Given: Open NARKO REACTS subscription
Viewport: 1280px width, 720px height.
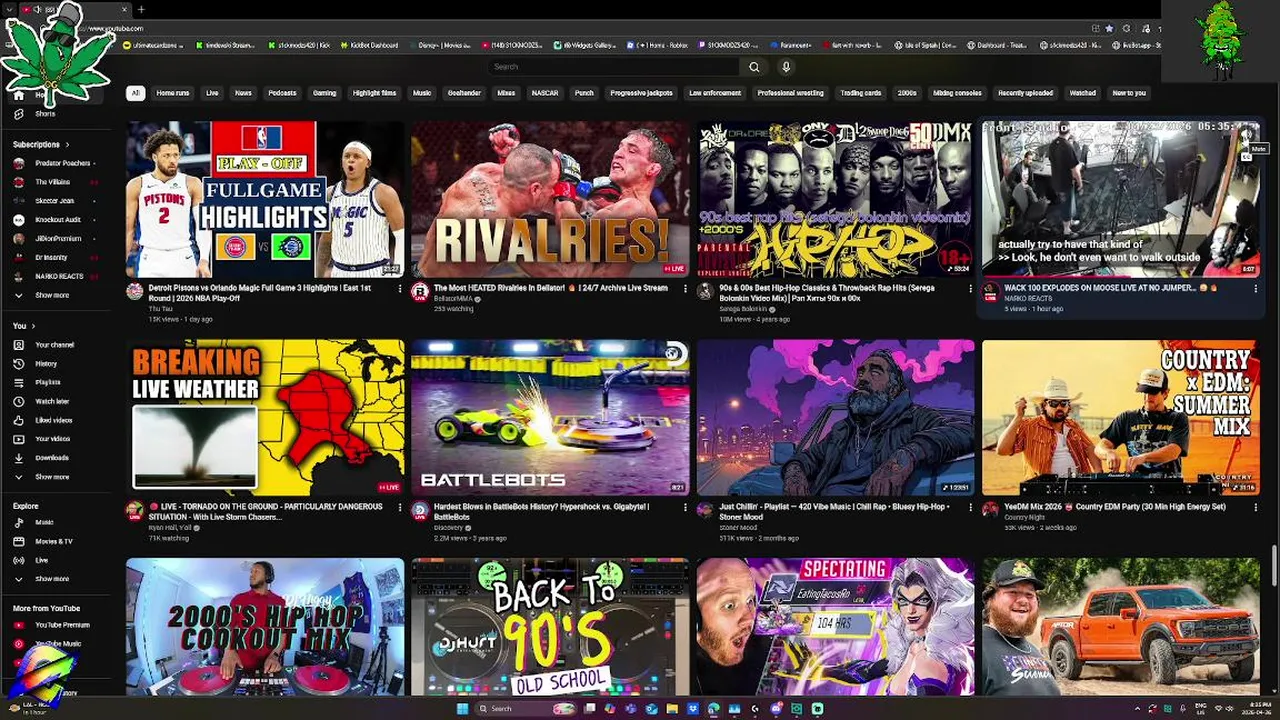Looking at the screenshot, I should click(x=59, y=277).
